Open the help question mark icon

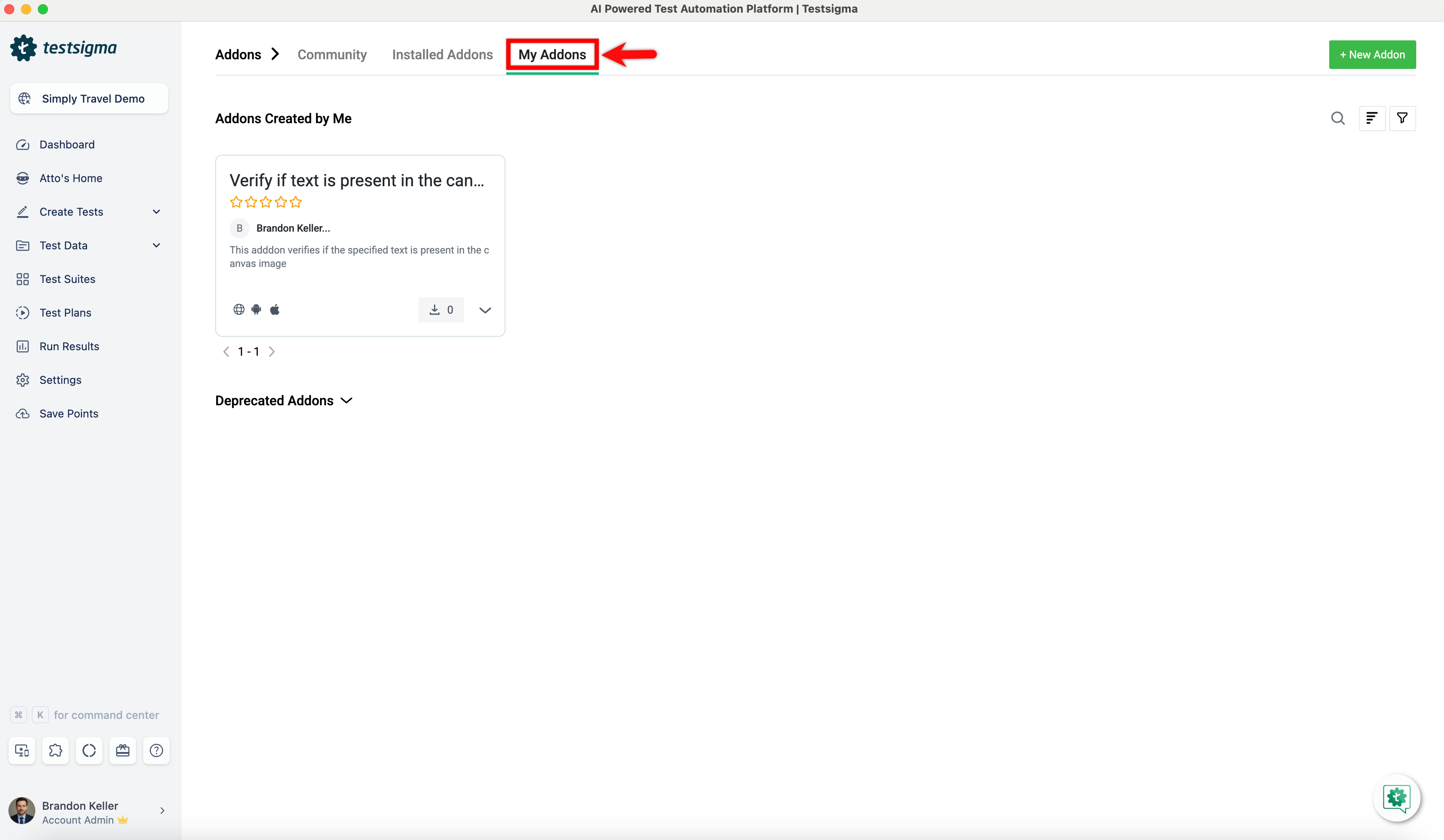pyautogui.click(x=156, y=750)
